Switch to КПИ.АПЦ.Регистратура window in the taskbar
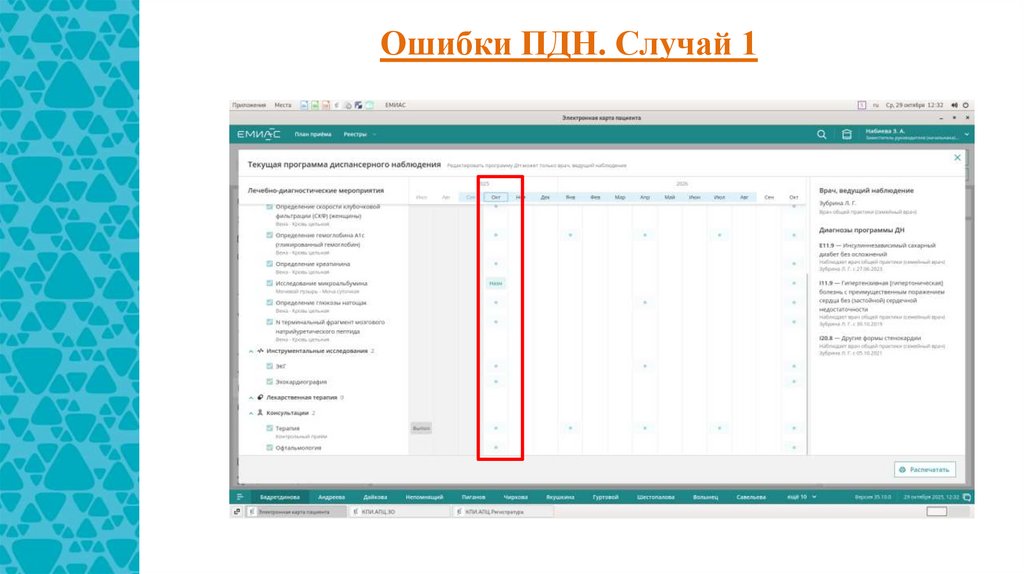Viewport: 1024px width, 574px height. click(x=503, y=512)
